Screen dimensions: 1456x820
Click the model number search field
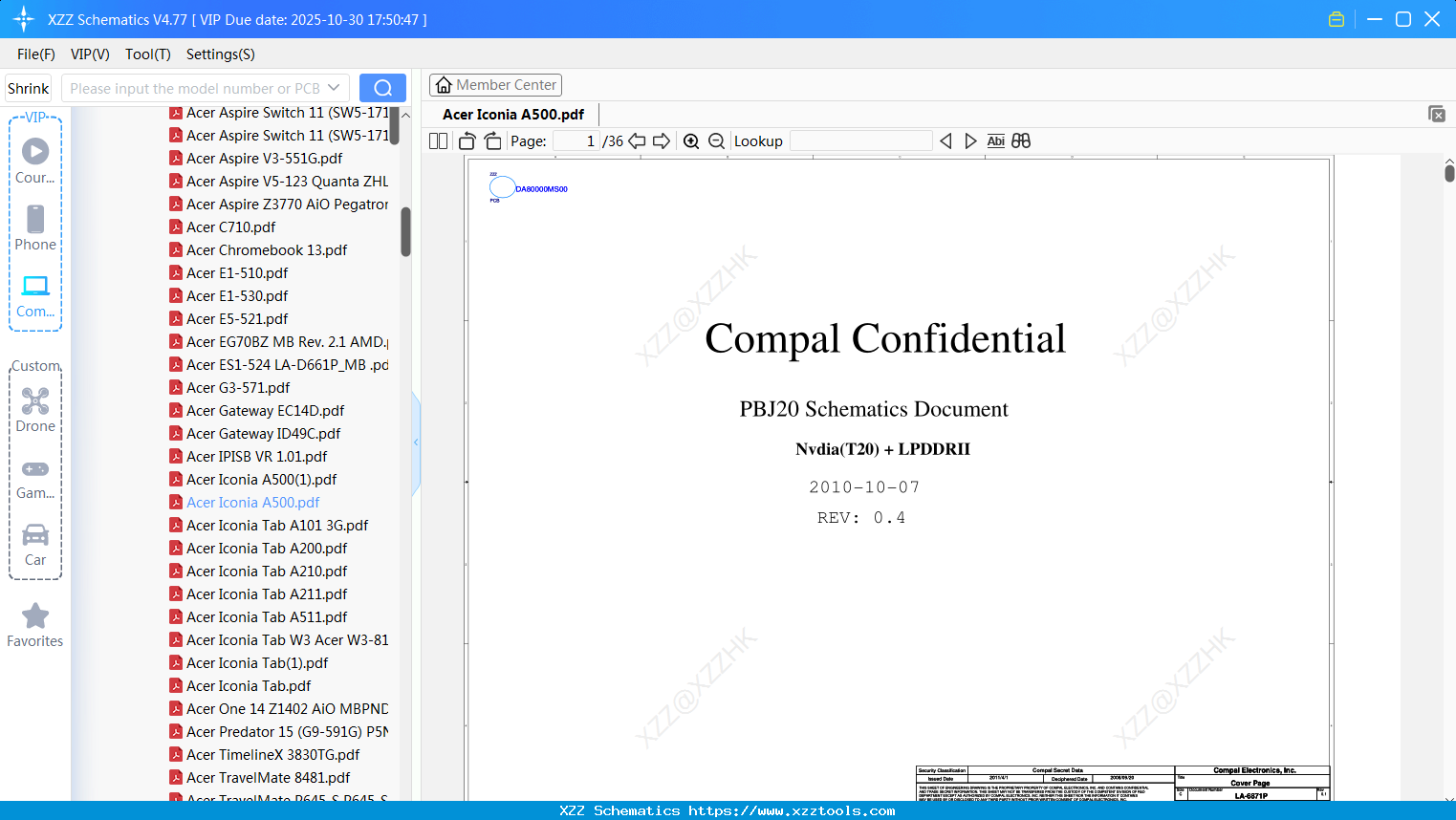pyautogui.click(x=195, y=88)
